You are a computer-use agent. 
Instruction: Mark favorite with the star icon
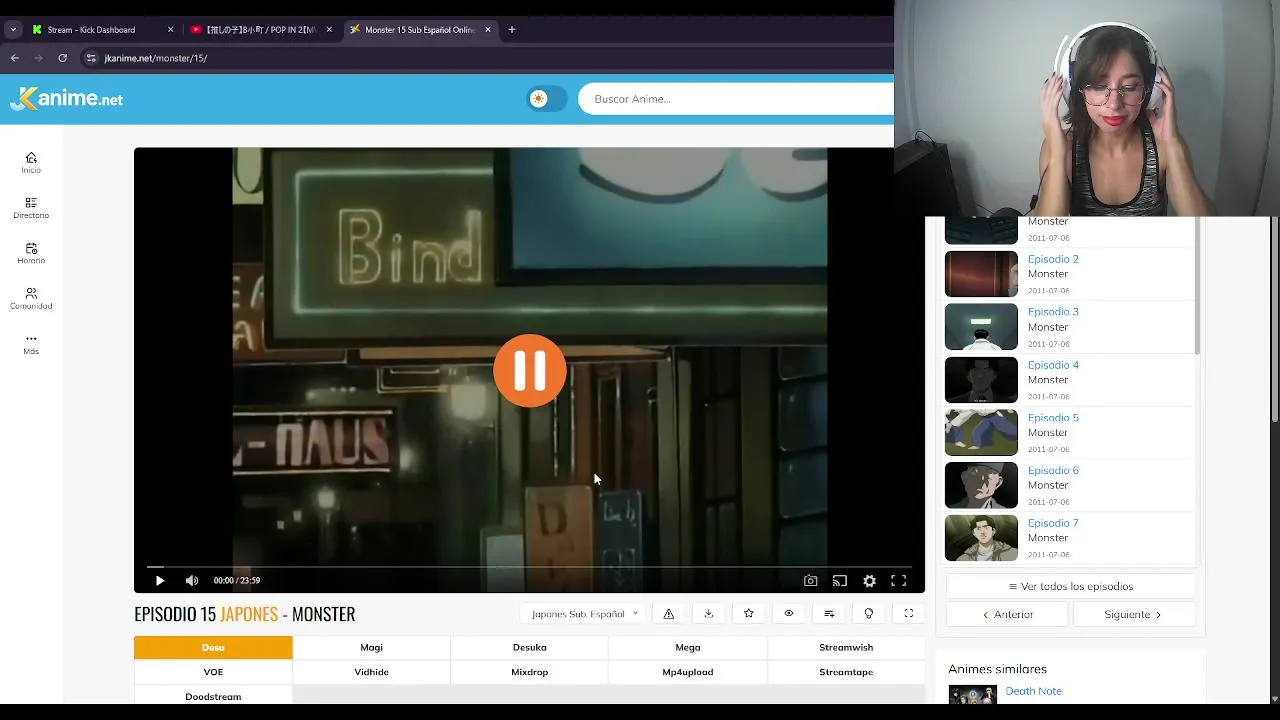coord(749,614)
